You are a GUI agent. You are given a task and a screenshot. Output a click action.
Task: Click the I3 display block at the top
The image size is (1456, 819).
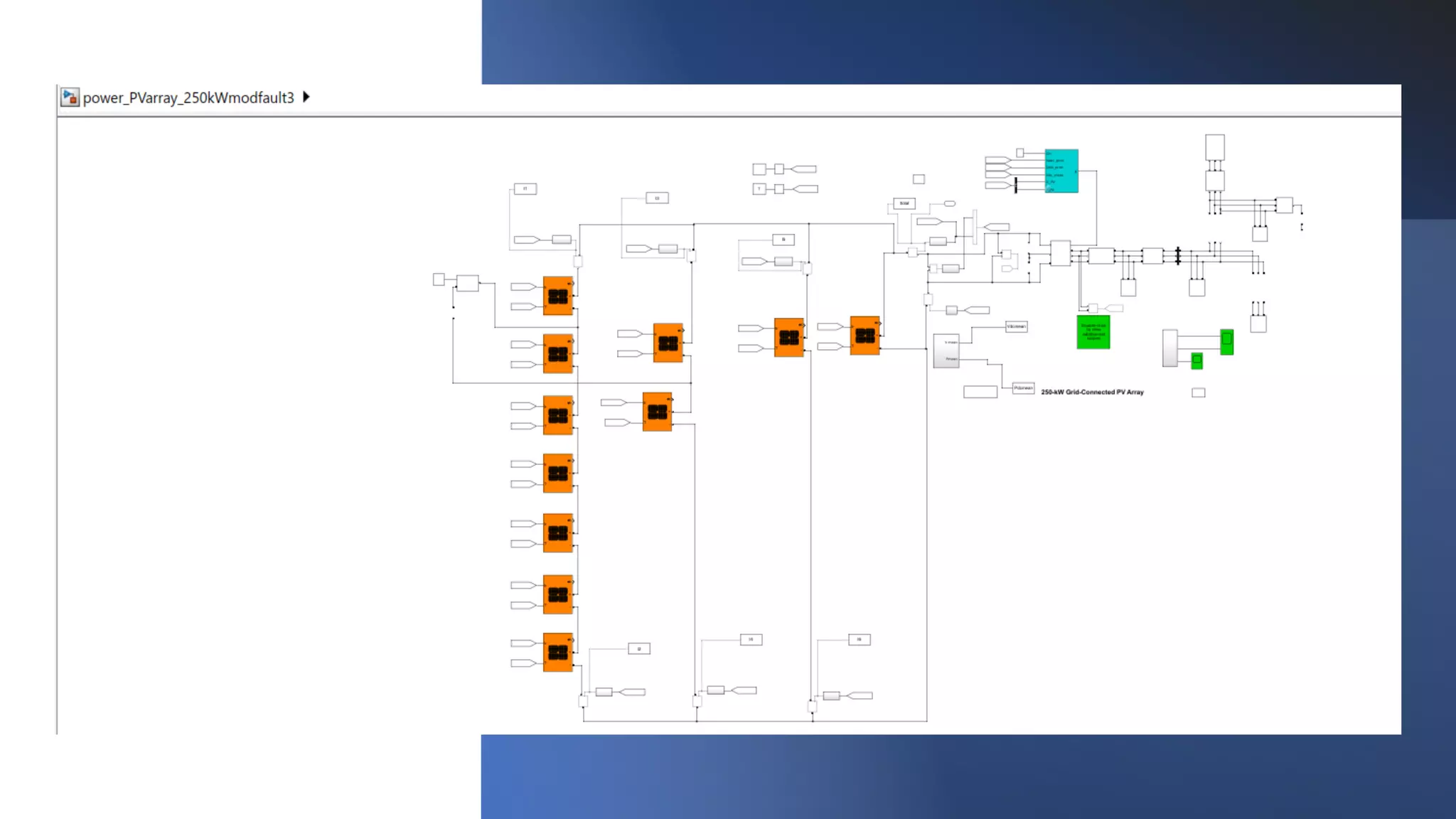657,198
